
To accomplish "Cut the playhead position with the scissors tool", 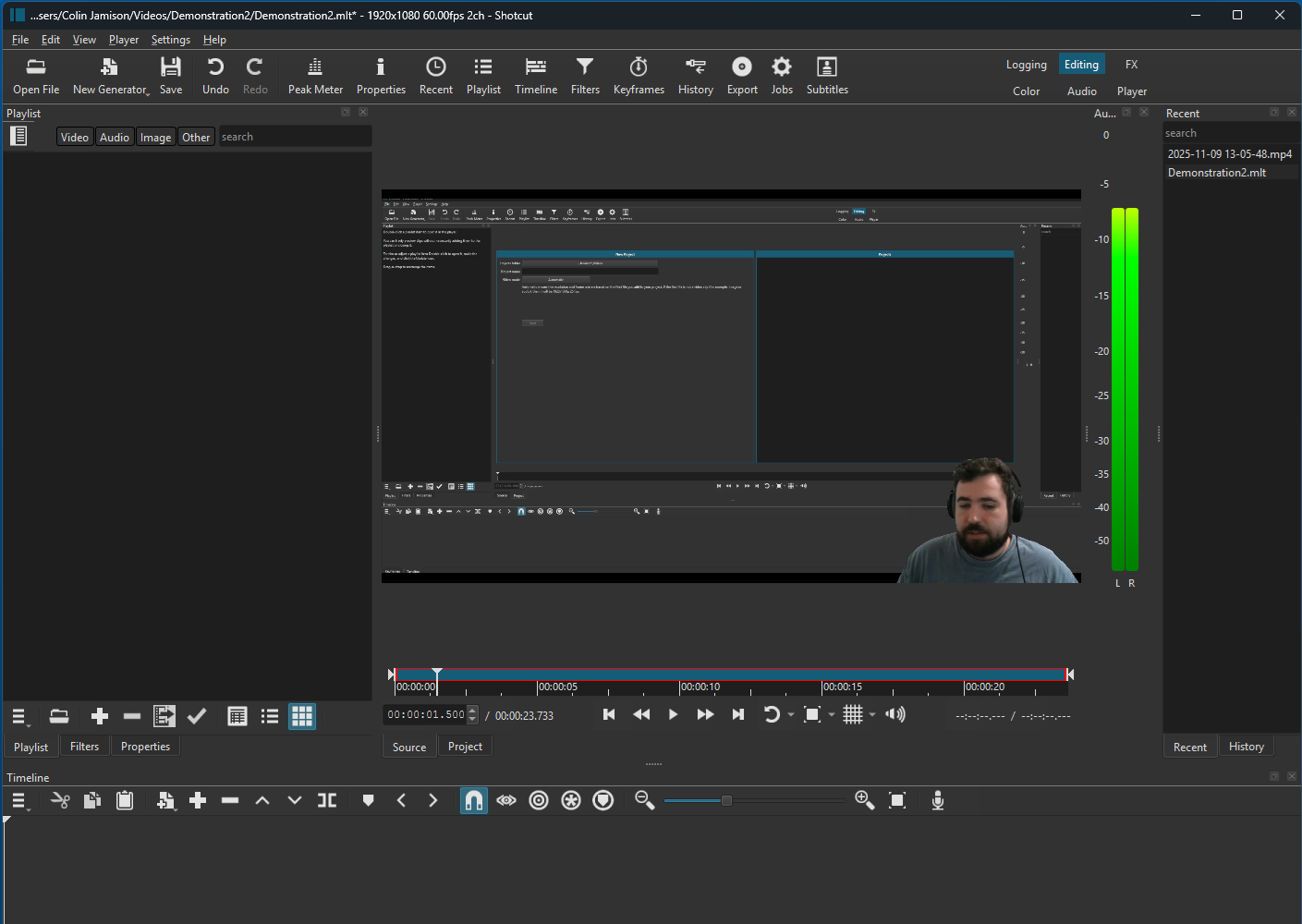I will click(x=60, y=800).
